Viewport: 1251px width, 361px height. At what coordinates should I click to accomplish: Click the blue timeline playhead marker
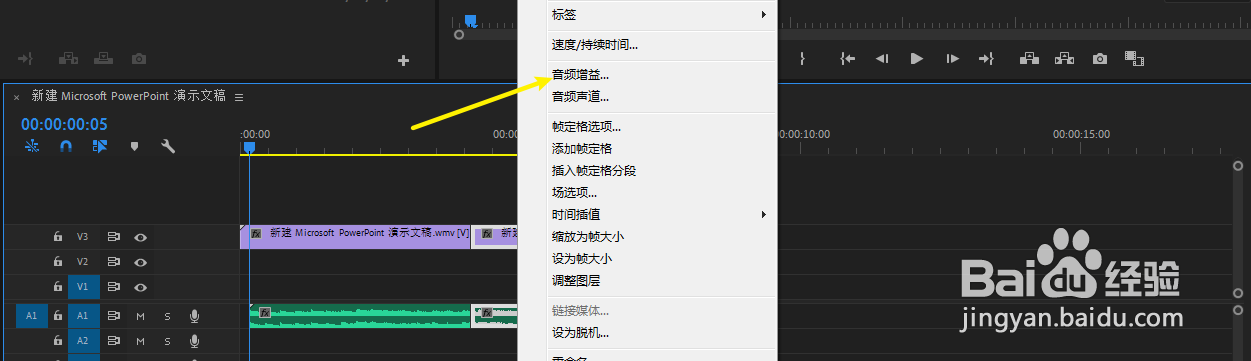point(249,148)
